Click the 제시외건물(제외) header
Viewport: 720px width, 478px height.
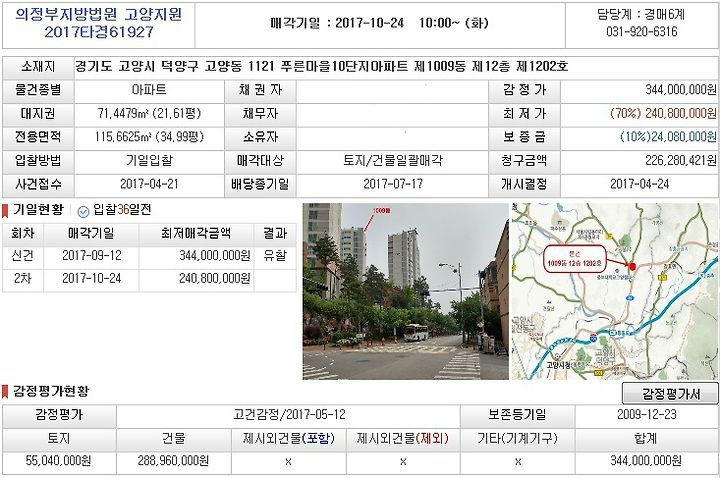click(403, 439)
